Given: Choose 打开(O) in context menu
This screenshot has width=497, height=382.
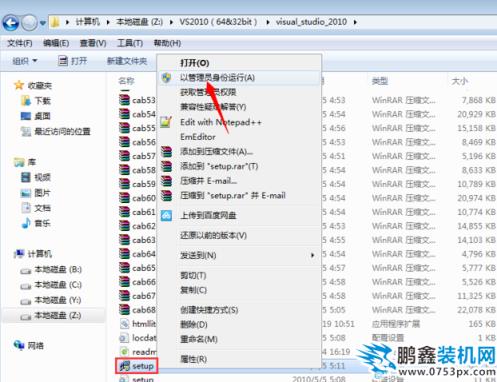Looking at the screenshot, I should (x=195, y=63).
